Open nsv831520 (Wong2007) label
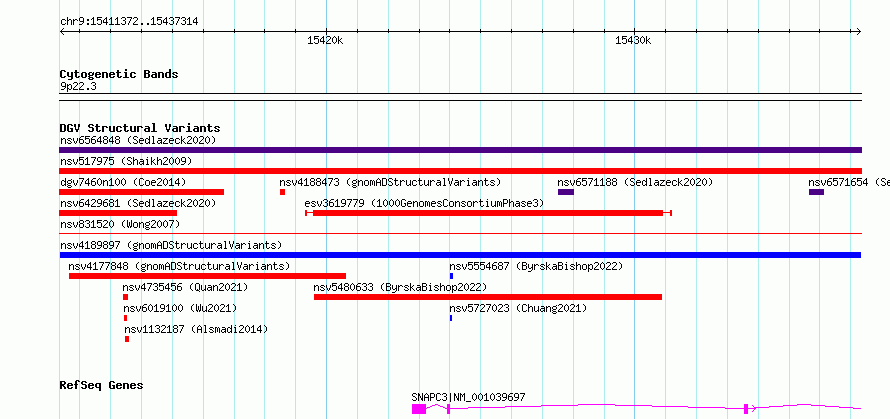 click(x=120, y=224)
